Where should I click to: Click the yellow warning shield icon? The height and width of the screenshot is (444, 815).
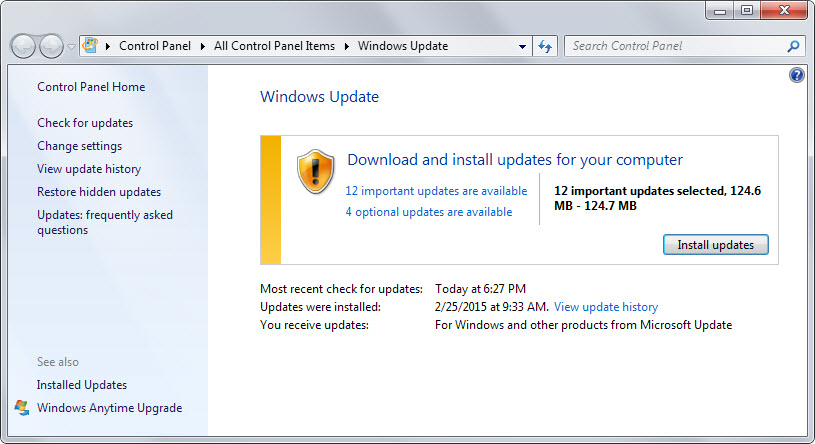click(315, 172)
